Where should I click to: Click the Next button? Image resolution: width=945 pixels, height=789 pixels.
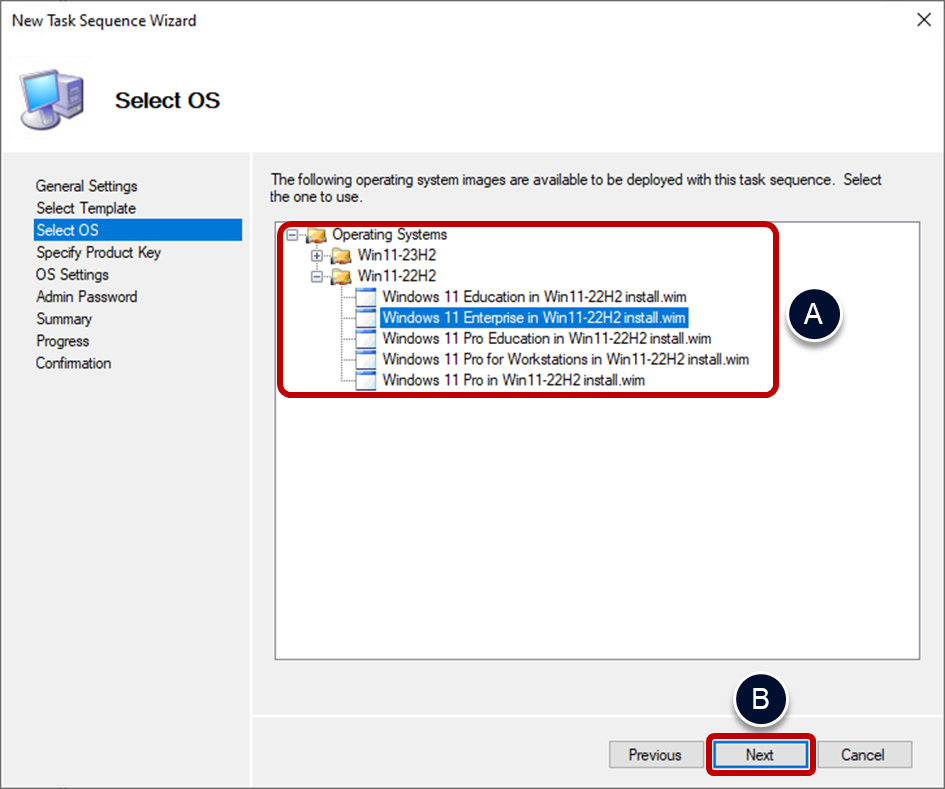pos(760,755)
